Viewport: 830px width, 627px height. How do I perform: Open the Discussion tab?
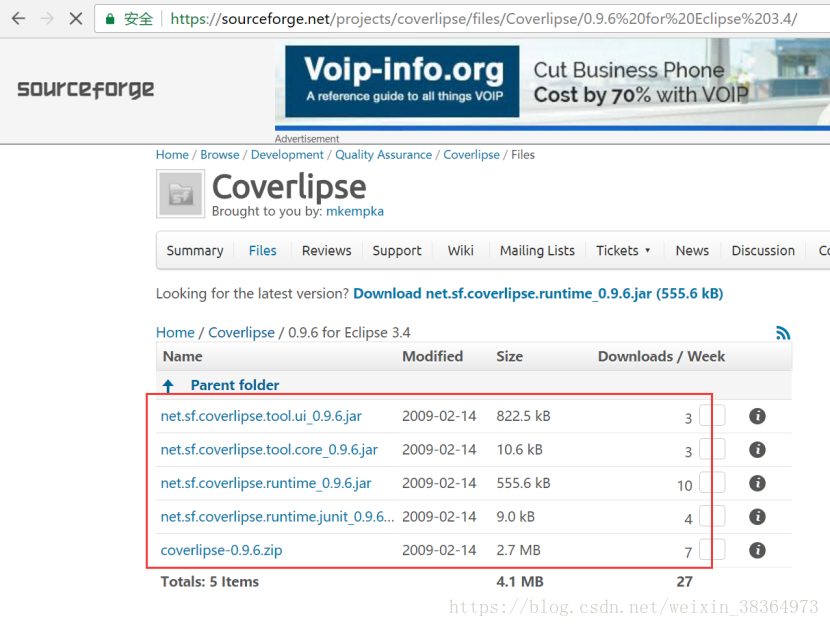point(763,250)
